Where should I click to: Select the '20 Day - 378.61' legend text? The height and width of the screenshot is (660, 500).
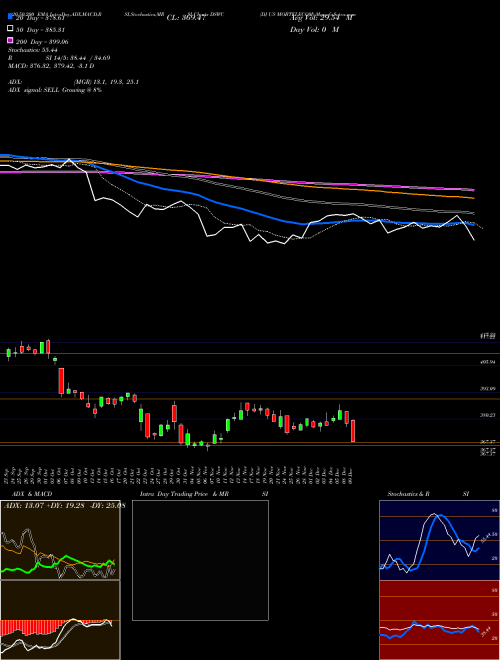[40, 18]
